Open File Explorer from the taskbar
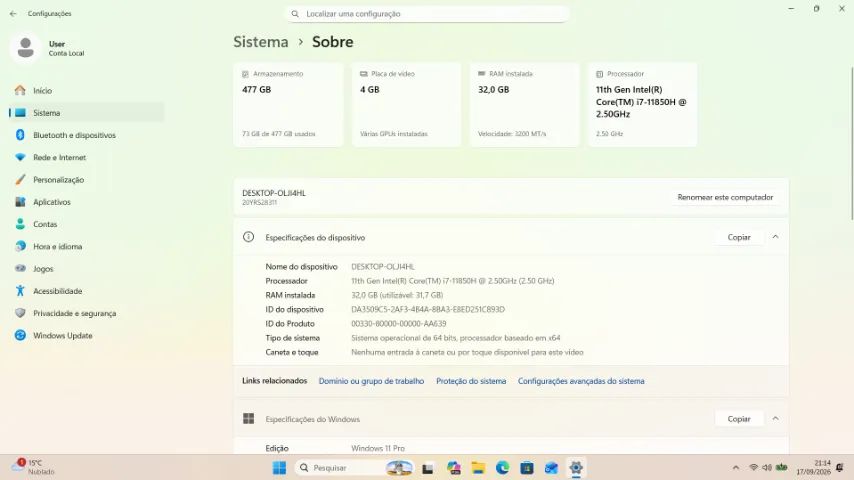The image size is (854, 480). coord(478,467)
